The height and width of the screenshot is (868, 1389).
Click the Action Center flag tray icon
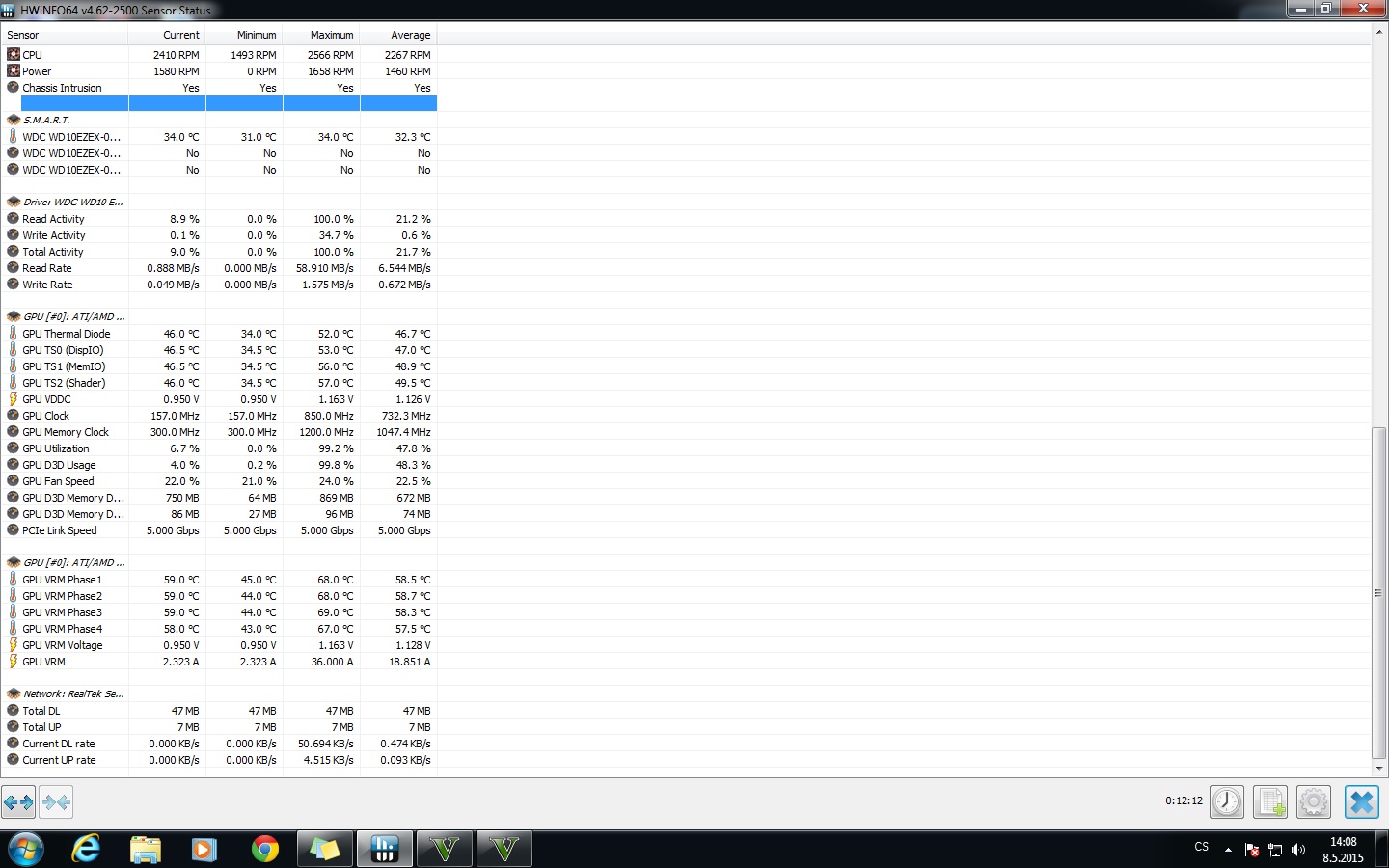1252,850
